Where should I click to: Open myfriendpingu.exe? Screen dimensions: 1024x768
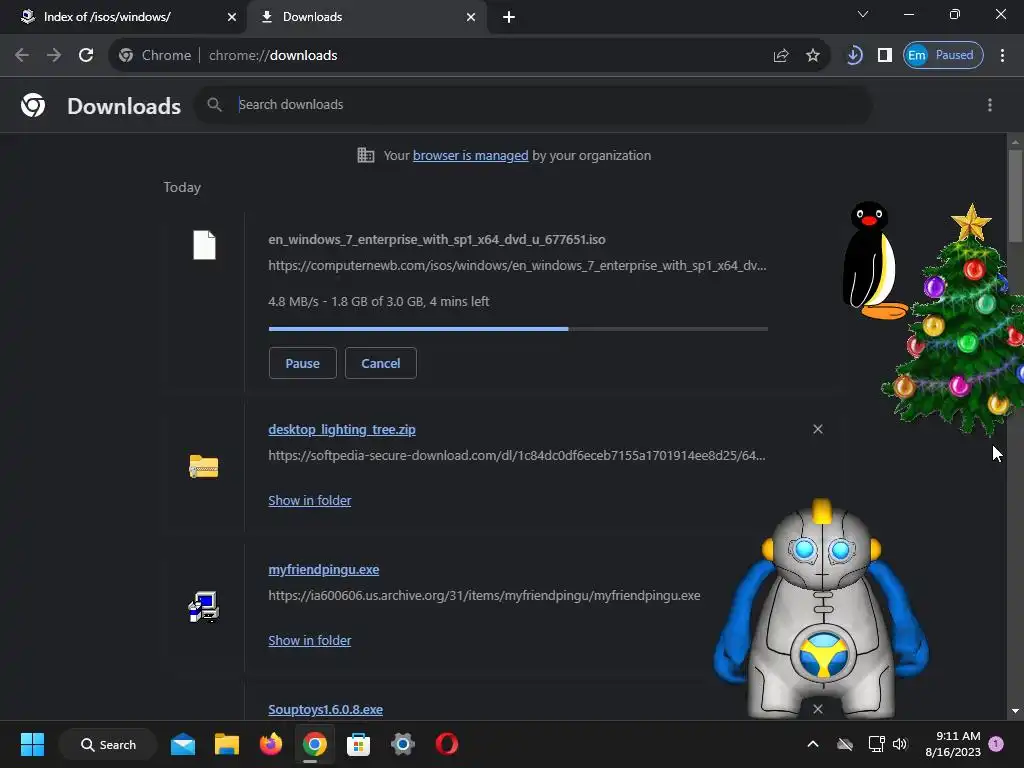click(x=323, y=569)
